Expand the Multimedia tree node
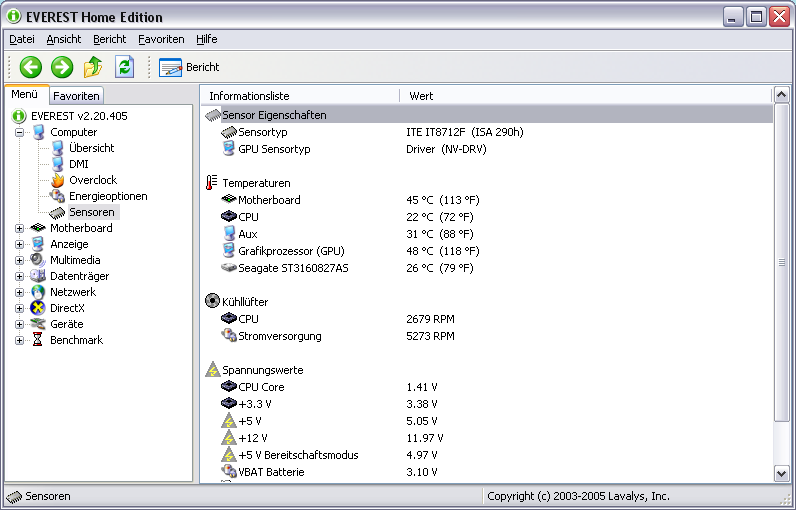This screenshot has height=512, width=796. [19, 260]
